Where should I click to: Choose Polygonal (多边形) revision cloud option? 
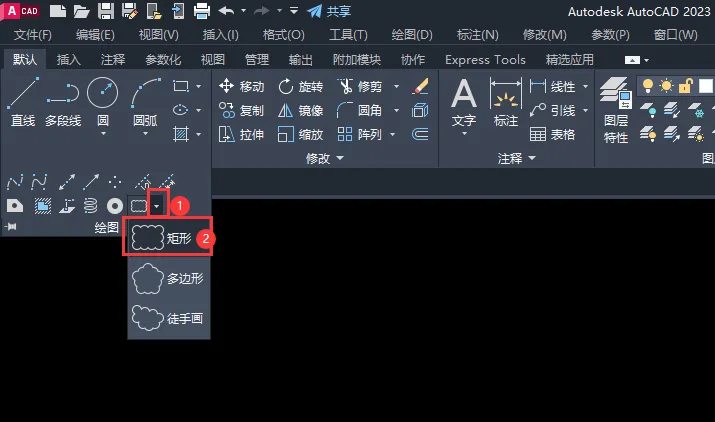click(x=168, y=279)
